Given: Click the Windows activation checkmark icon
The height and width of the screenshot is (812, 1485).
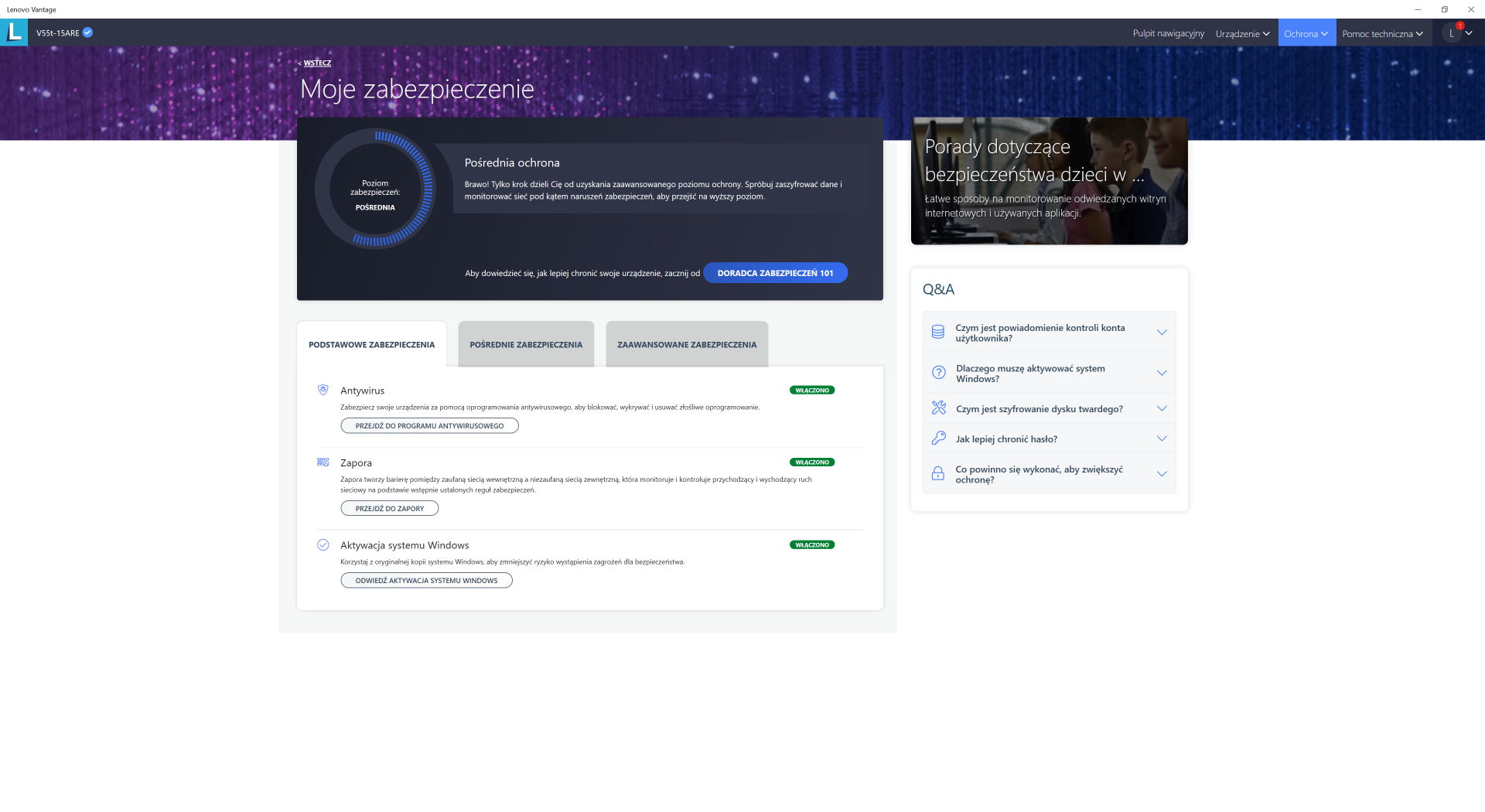Looking at the screenshot, I should coord(323,545).
